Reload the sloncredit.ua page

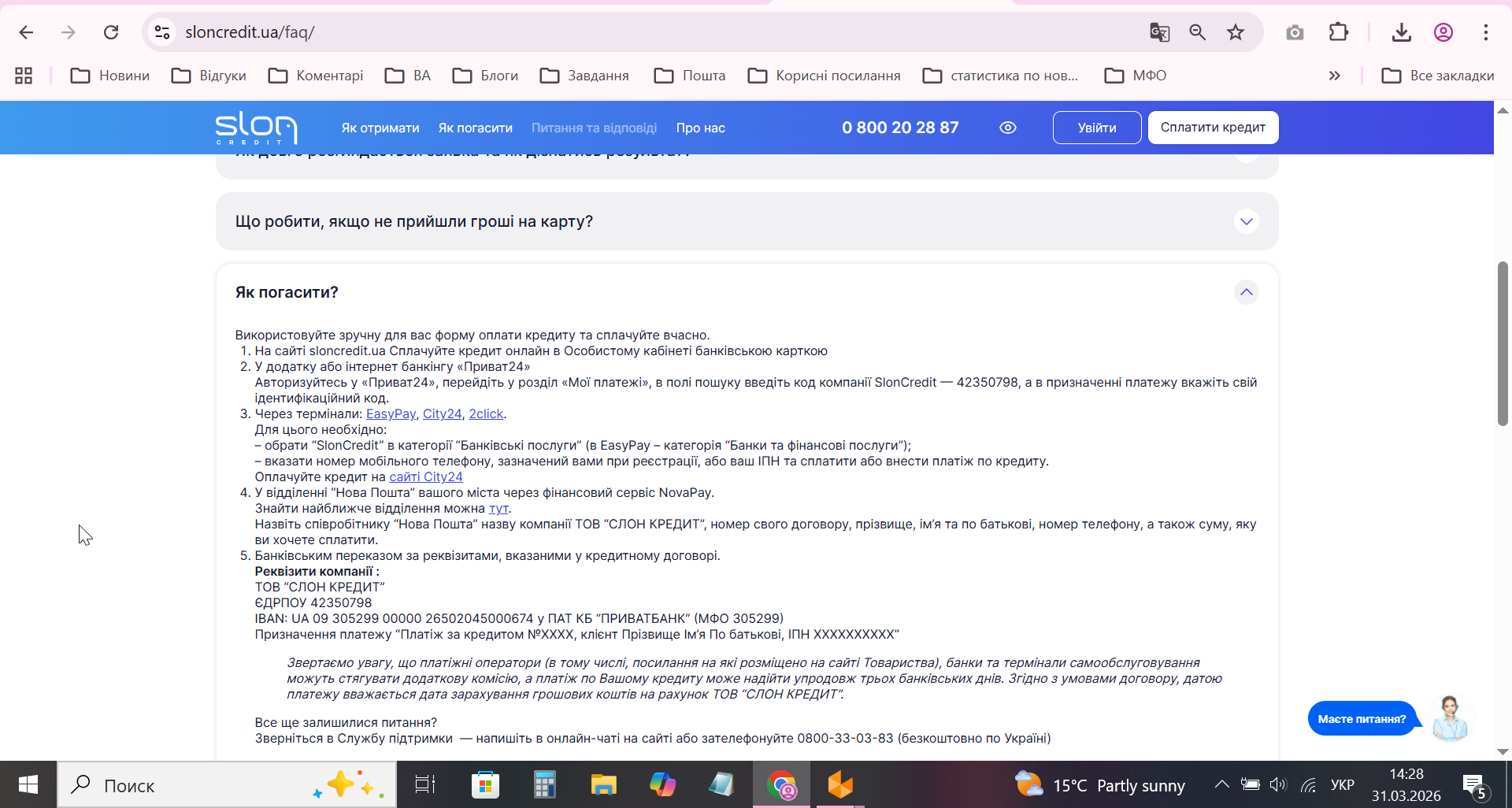(x=111, y=32)
